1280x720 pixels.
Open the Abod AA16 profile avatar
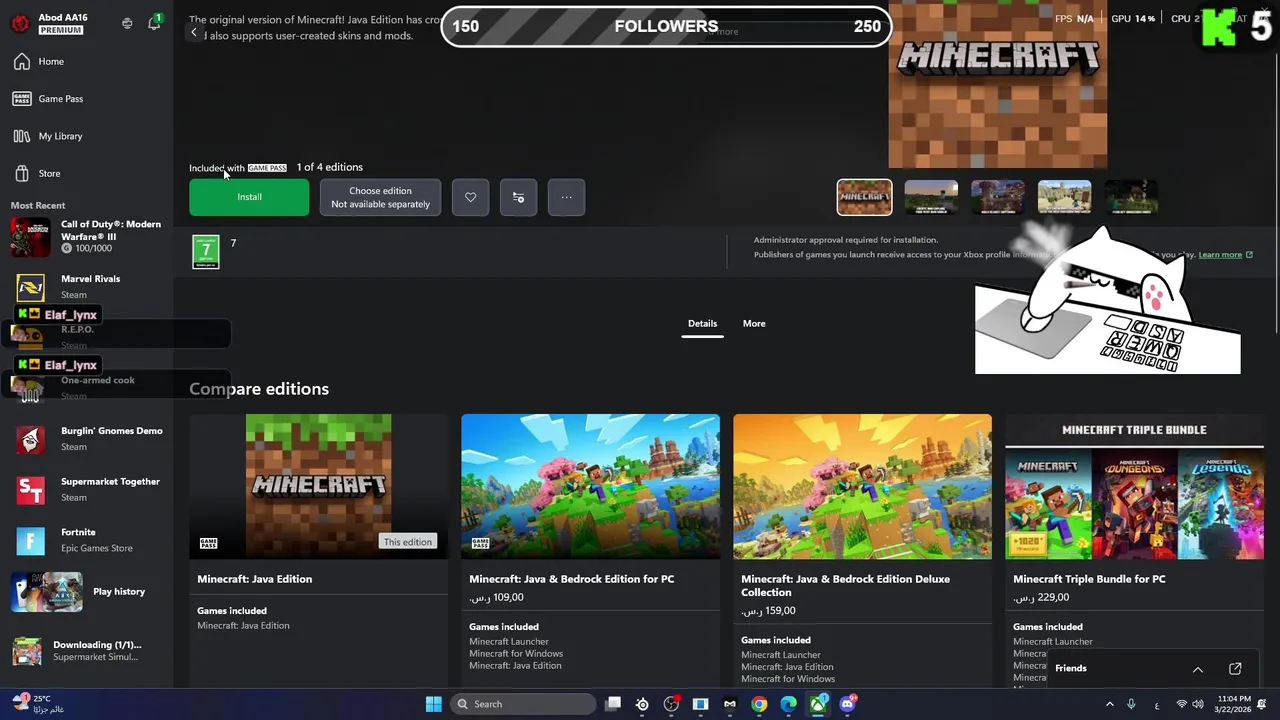(20, 23)
